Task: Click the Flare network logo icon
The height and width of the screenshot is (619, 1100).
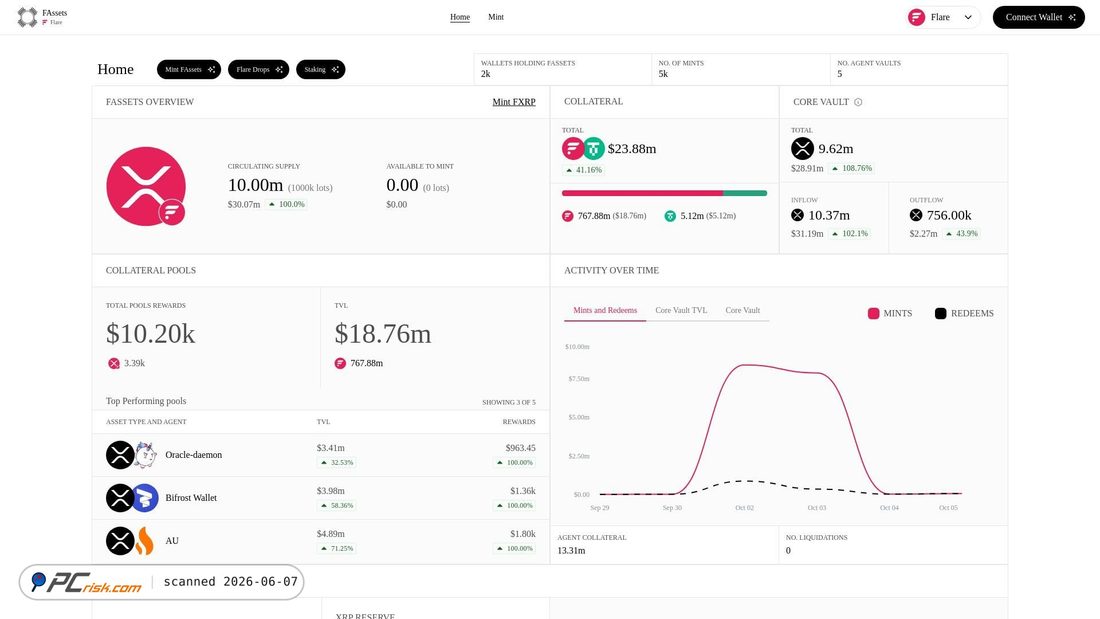Action: pyautogui.click(x=916, y=18)
